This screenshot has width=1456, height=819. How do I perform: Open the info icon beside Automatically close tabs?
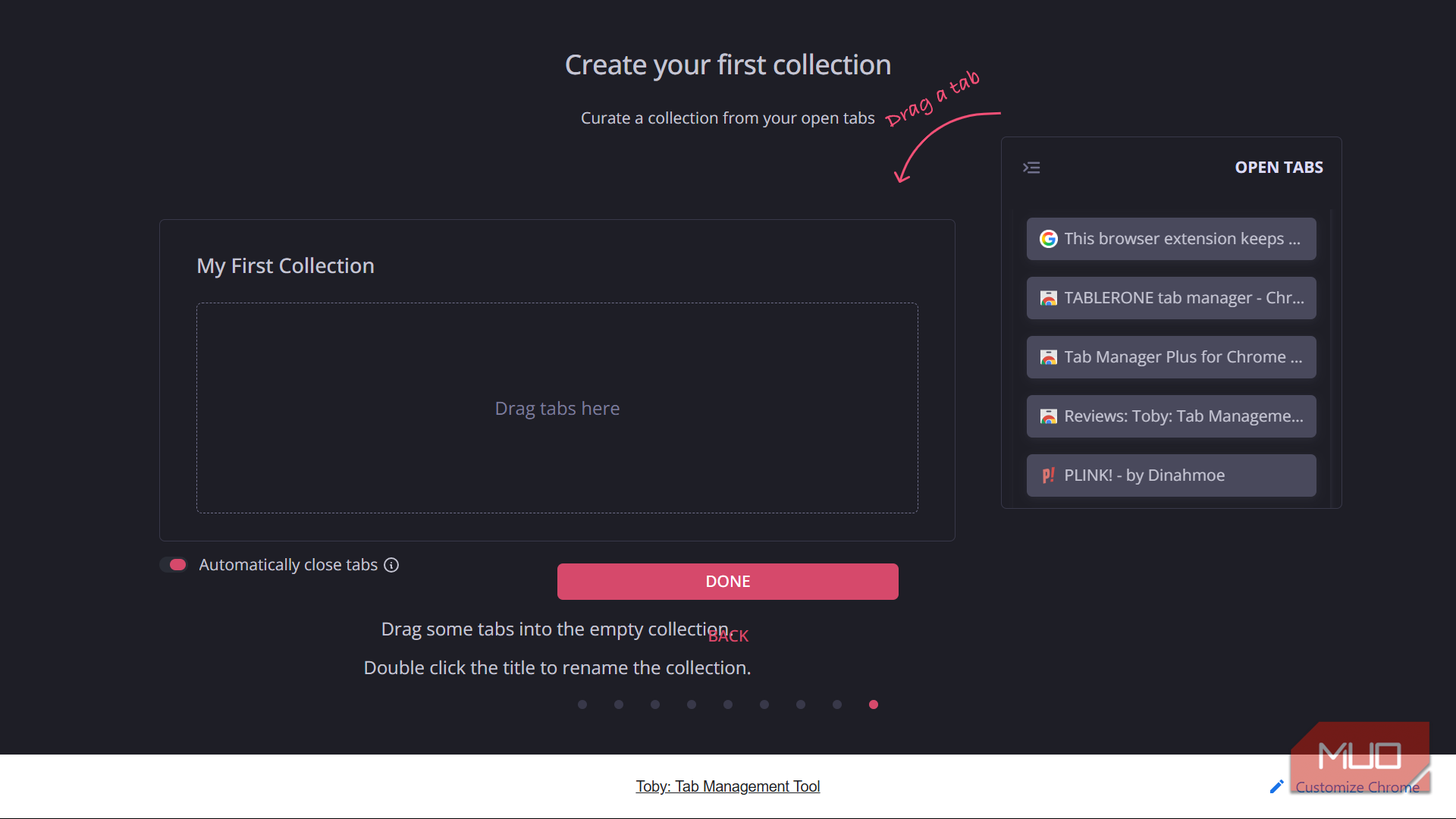point(391,565)
